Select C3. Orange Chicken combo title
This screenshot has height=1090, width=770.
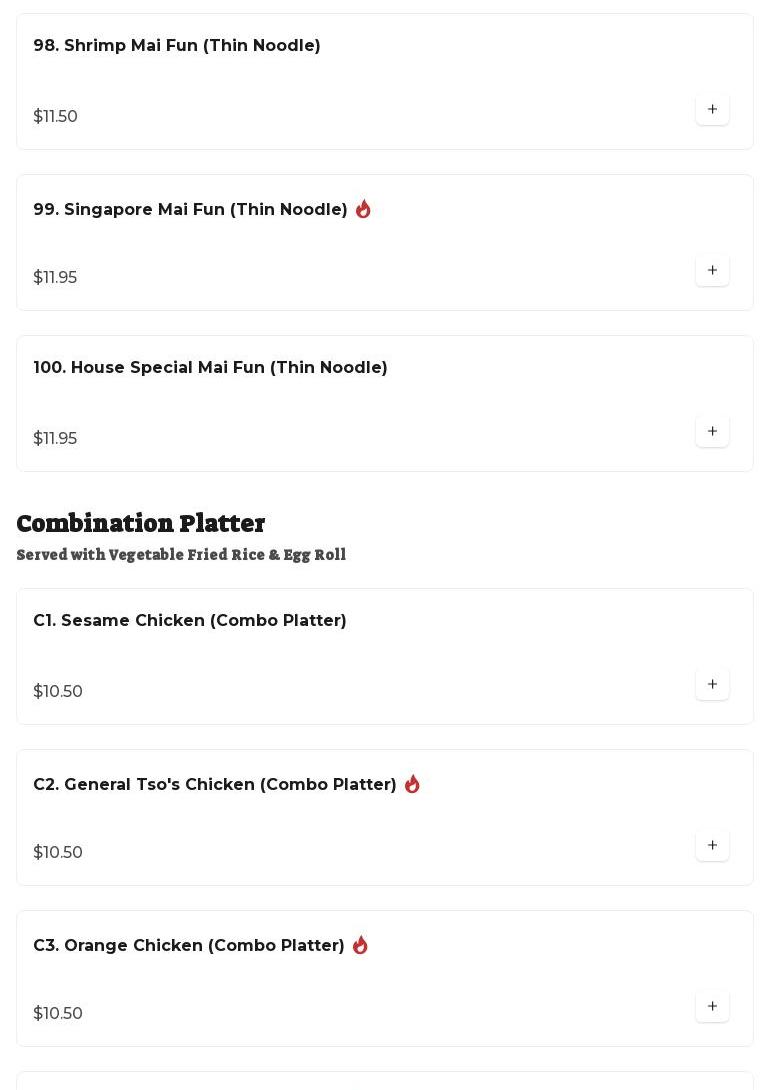189,945
